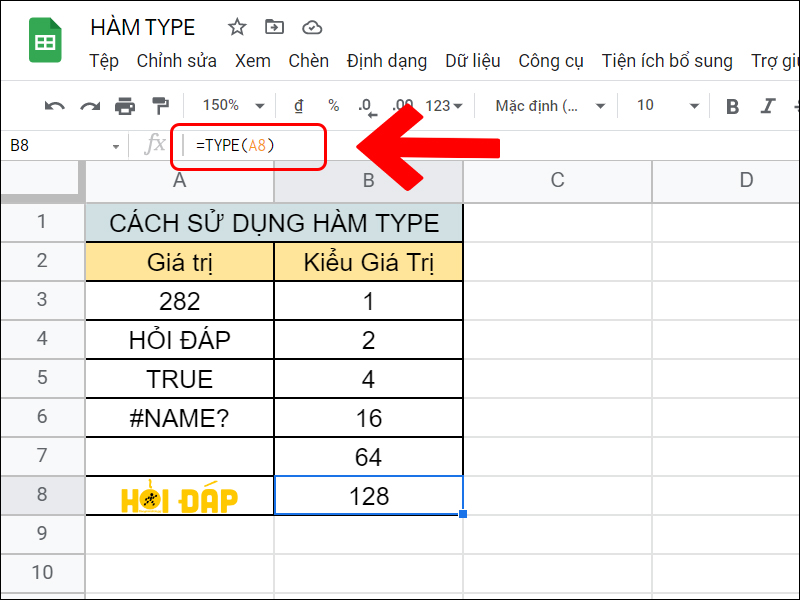Toggle bold formatting
The height and width of the screenshot is (600, 800).
tap(732, 106)
